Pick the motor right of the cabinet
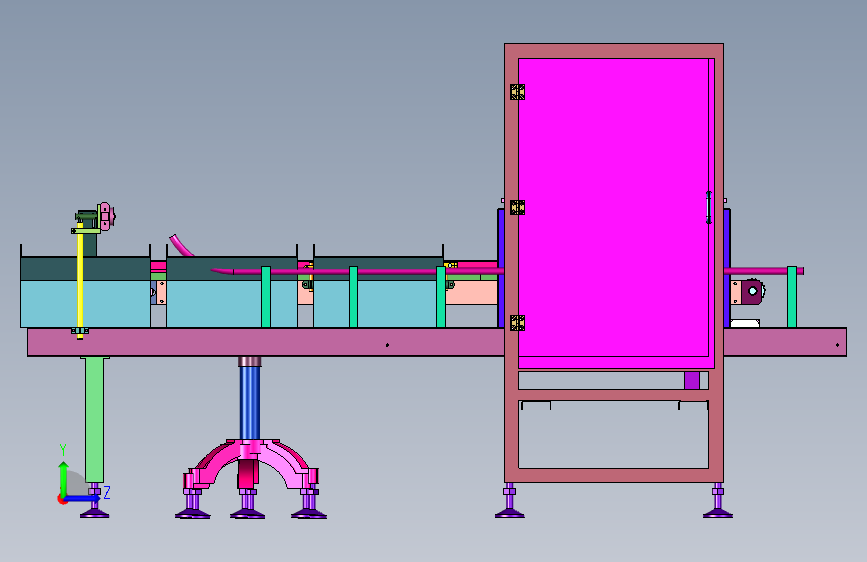Screen dimensions: 867x562 (x=753, y=292)
